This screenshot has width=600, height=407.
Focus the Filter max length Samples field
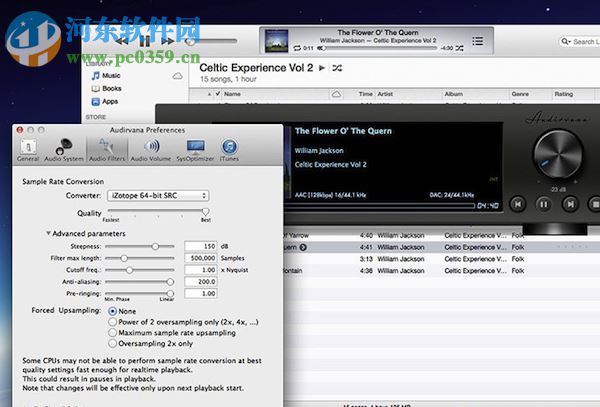[x=201, y=258]
